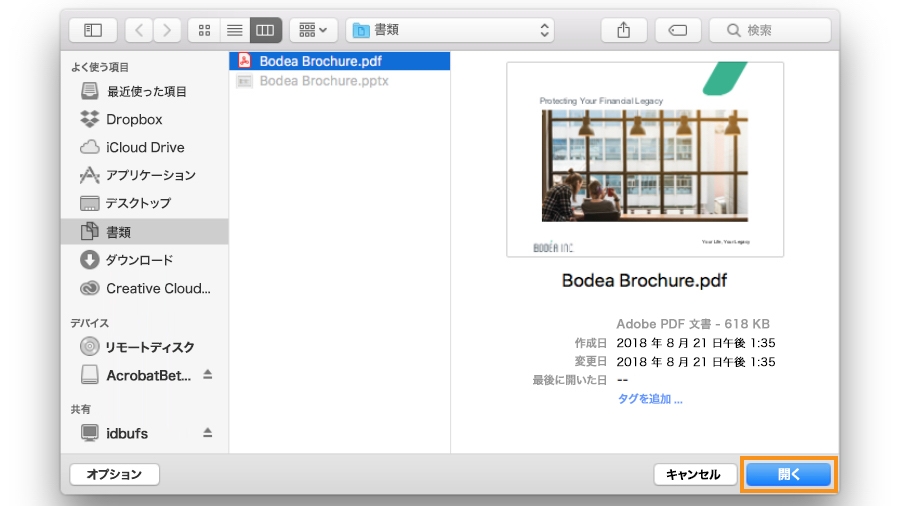Select デスクトップ in the sidebar

point(145,203)
